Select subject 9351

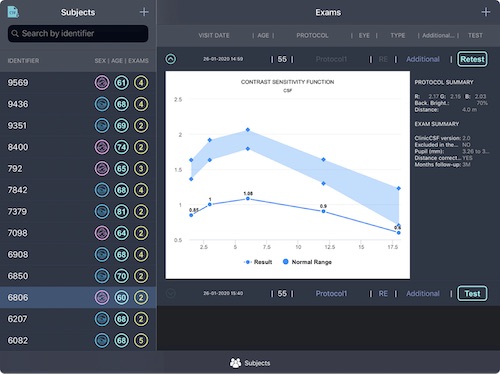tap(78, 126)
